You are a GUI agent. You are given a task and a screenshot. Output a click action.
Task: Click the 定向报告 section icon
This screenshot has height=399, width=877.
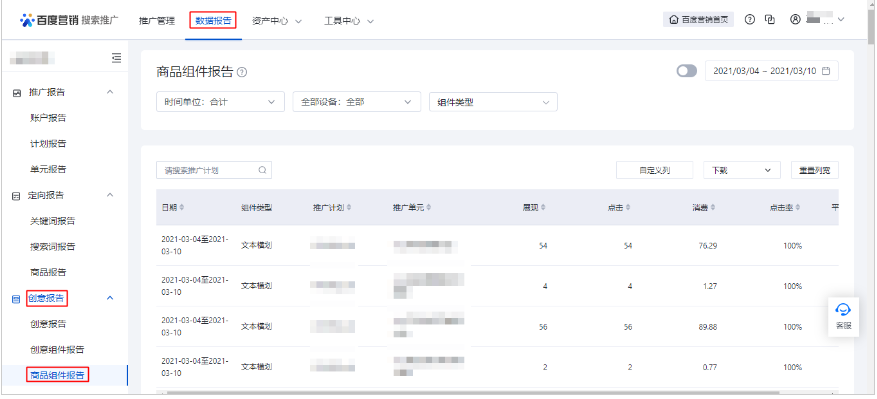17,196
